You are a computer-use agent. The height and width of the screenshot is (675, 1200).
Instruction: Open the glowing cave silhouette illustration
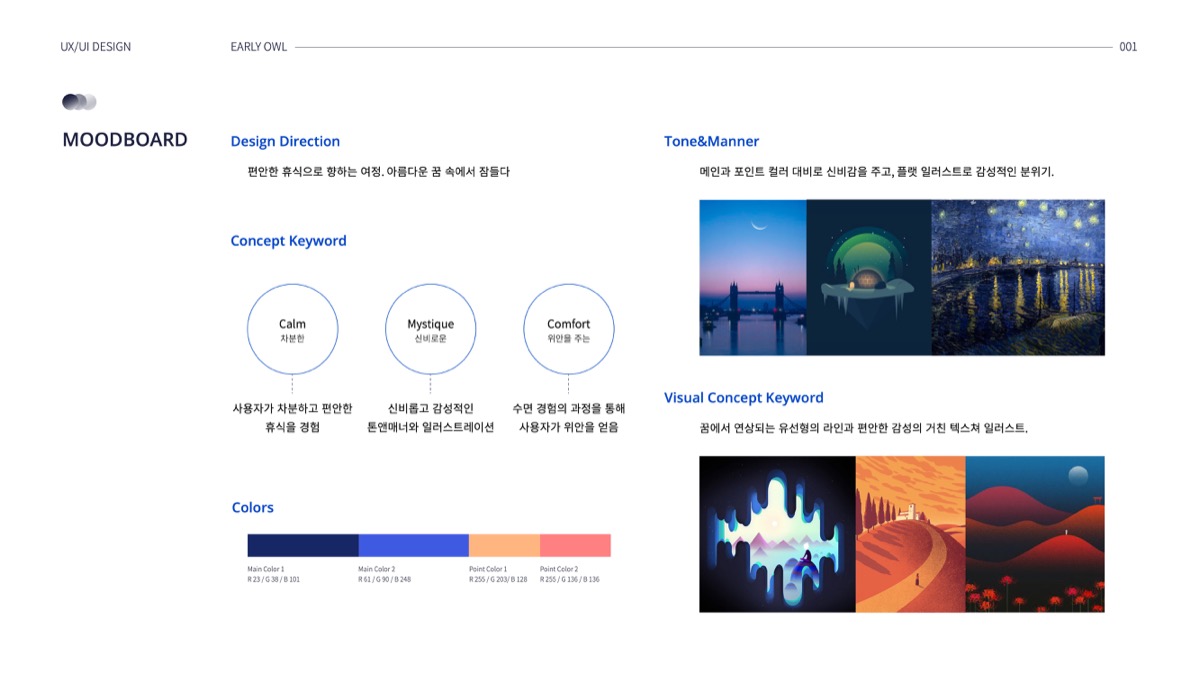tap(777, 534)
